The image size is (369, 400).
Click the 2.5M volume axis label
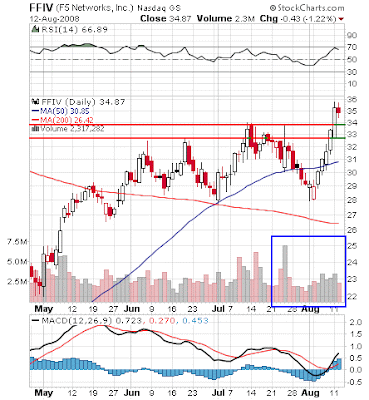click(17, 281)
